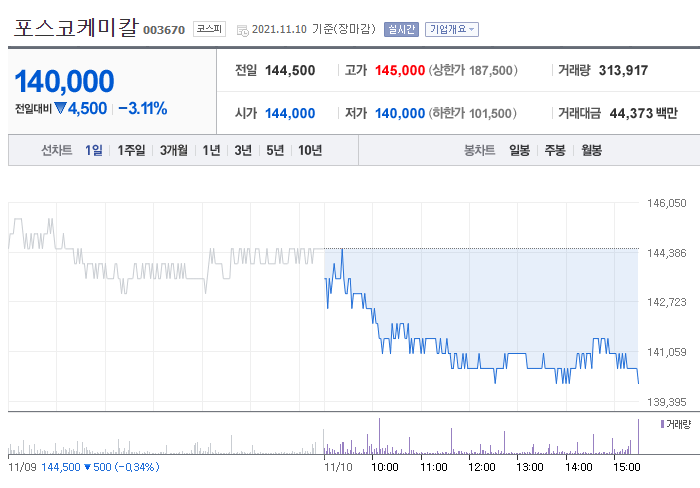Click the 15:00 time axis label
700x488 pixels.
coord(627,467)
